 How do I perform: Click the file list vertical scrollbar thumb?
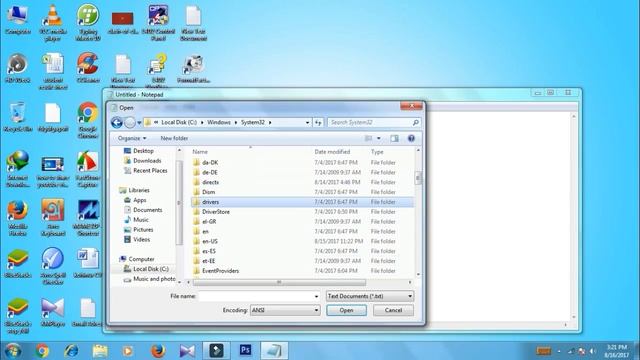click(x=418, y=178)
